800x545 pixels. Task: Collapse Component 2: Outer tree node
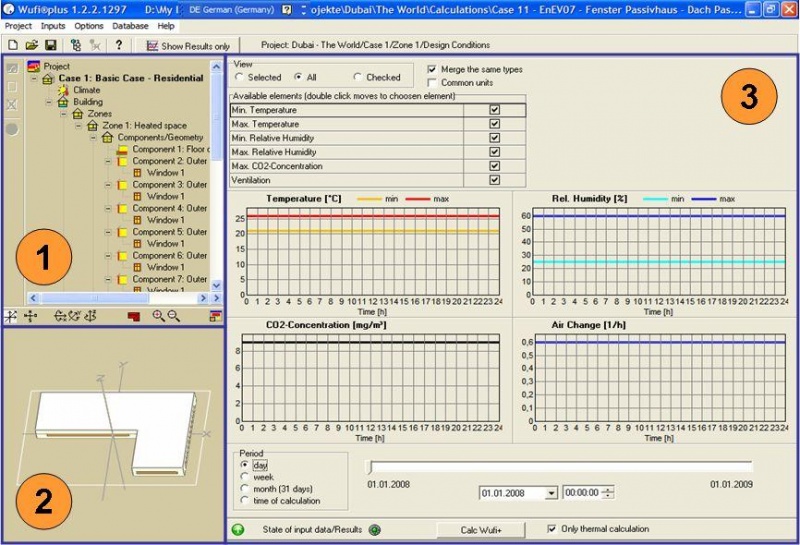click(x=107, y=161)
